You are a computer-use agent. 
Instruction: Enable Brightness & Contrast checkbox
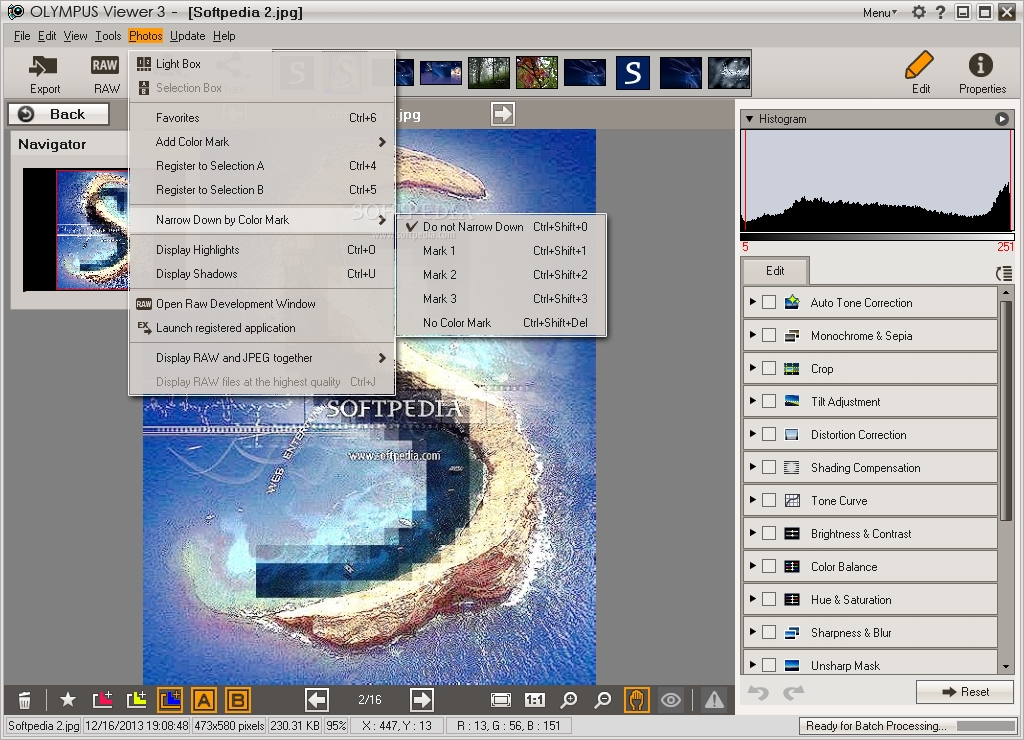click(x=769, y=533)
